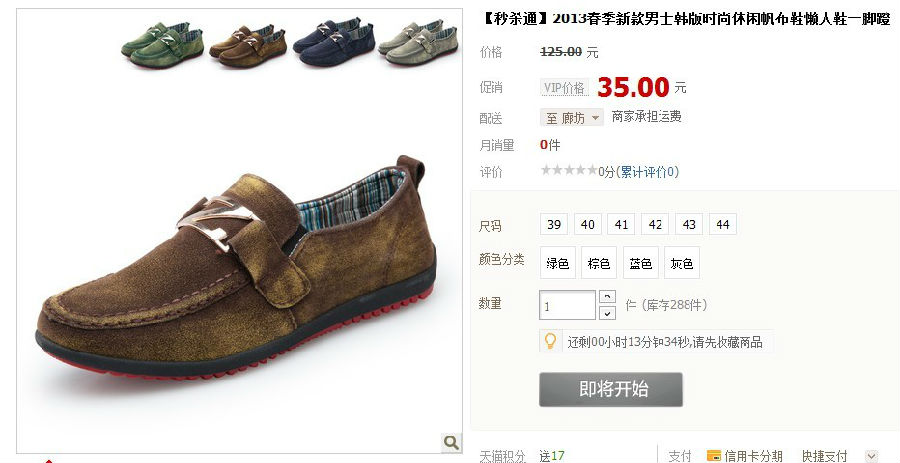Image resolution: width=900 pixels, height=463 pixels.
Task: Pick the 蓝色 color option
Action: [x=641, y=263]
